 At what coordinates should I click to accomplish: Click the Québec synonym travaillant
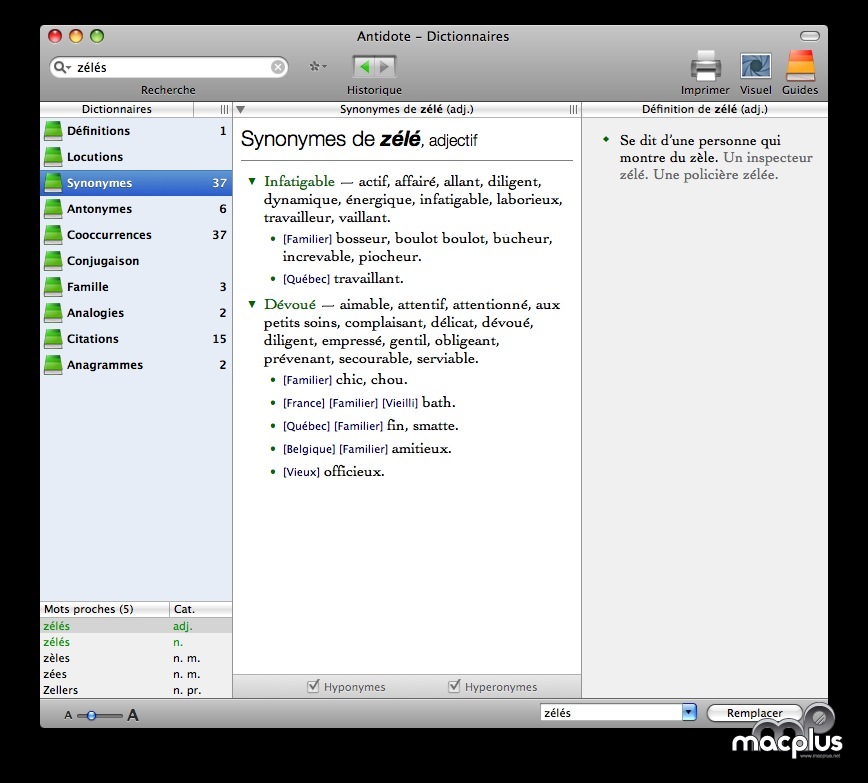tap(367, 279)
